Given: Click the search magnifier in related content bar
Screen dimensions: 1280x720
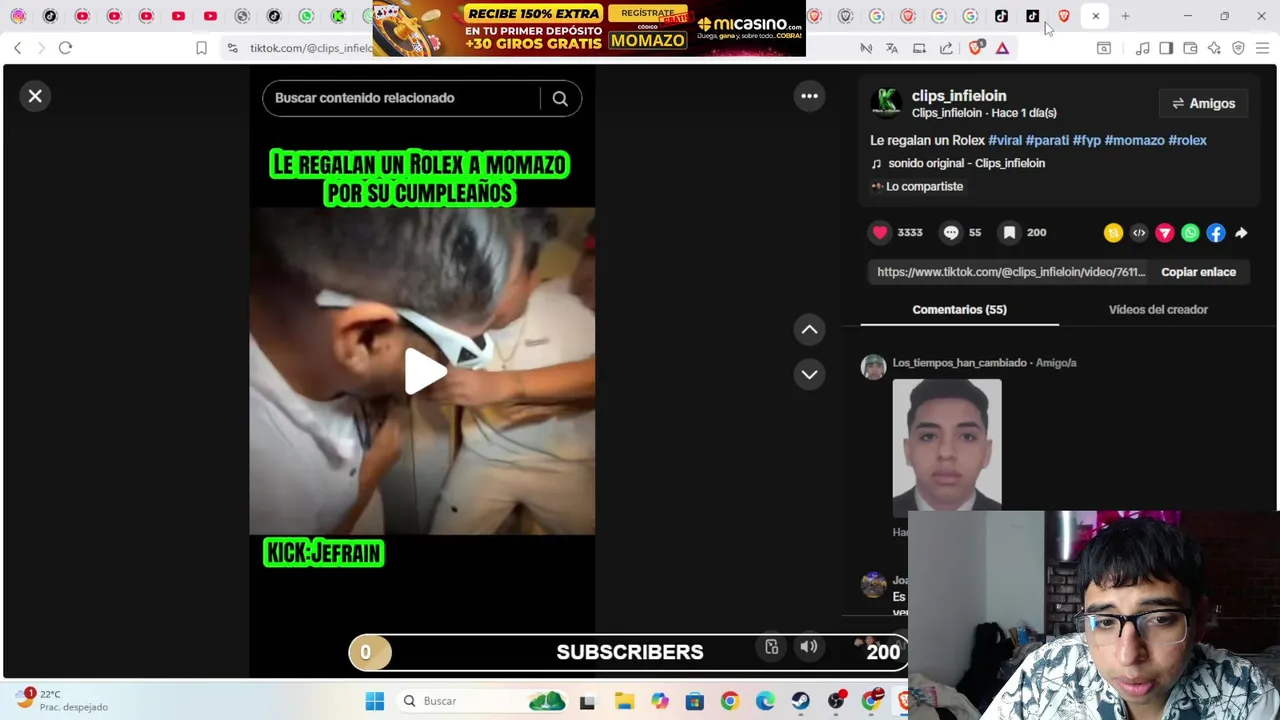Looking at the screenshot, I should [560, 98].
